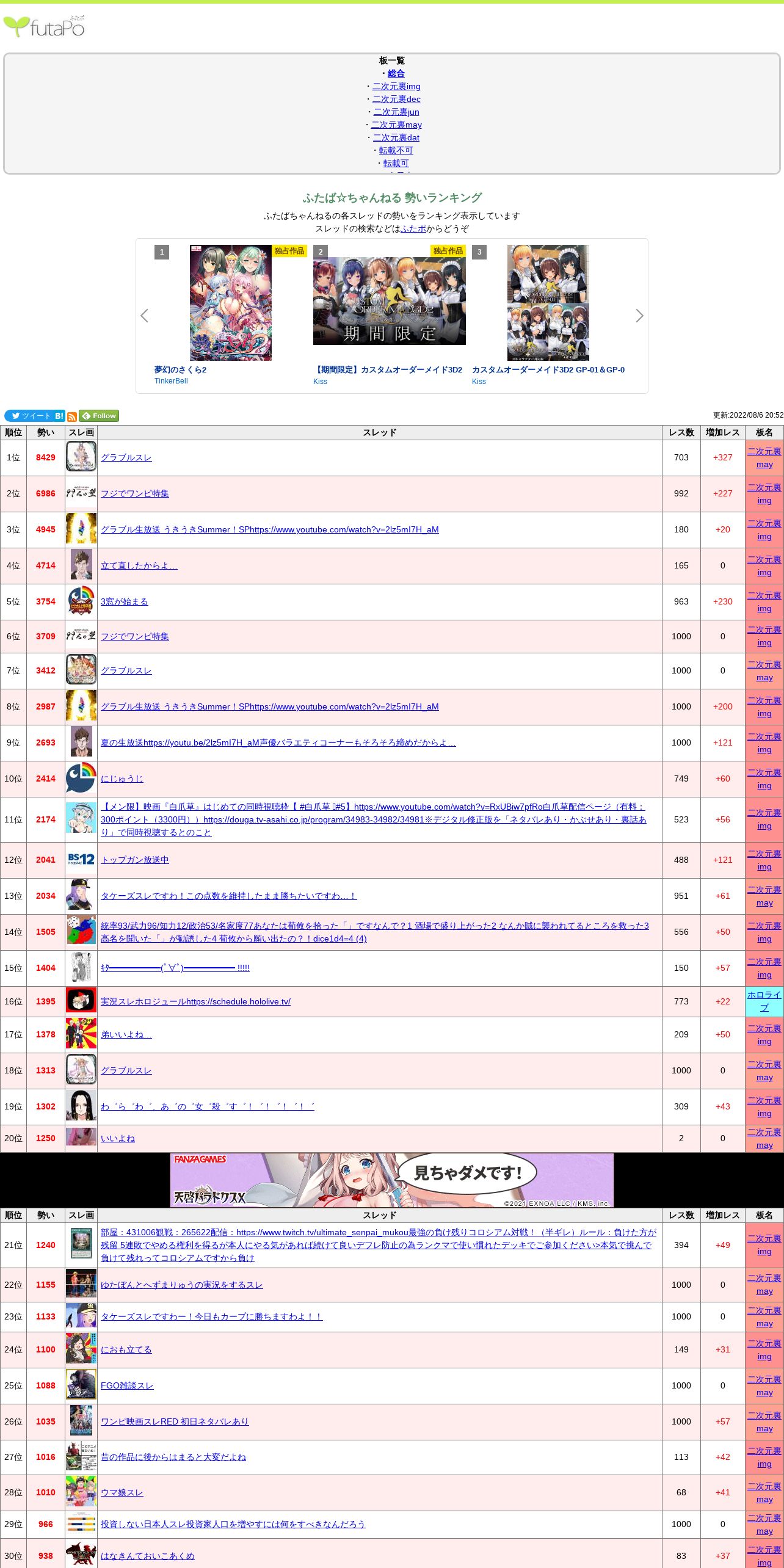Open 弟いいよね… thread link

tap(126, 1034)
